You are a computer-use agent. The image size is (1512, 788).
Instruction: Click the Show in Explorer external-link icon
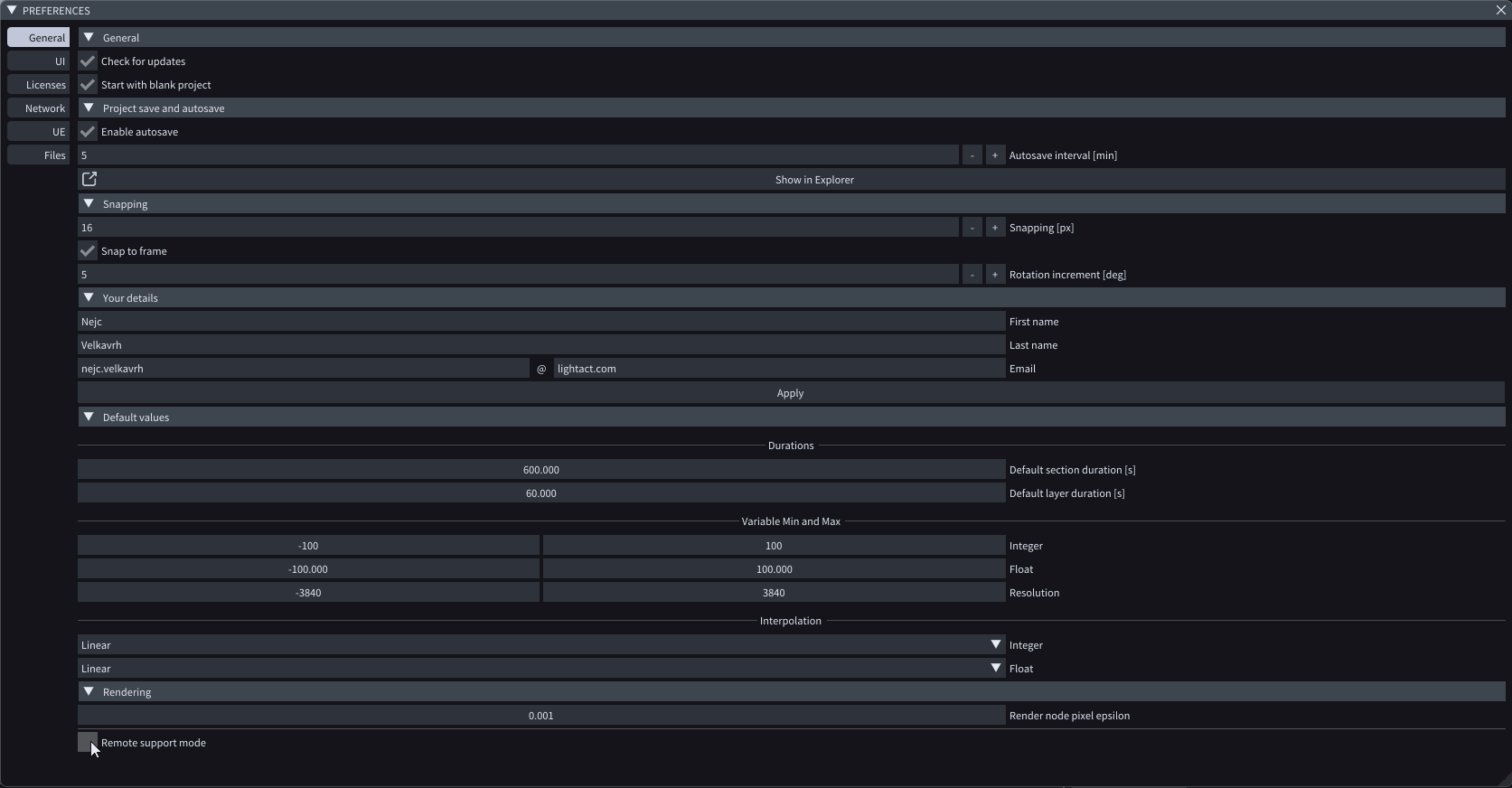click(x=89, y=179)
